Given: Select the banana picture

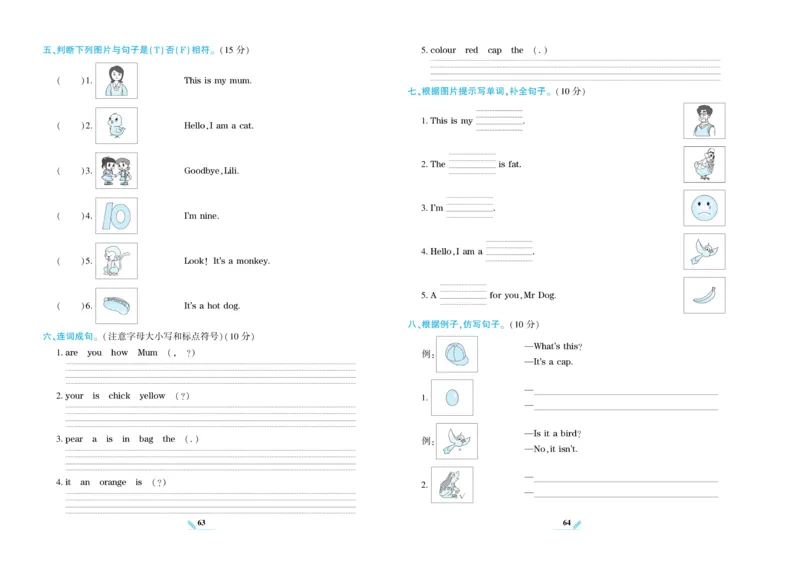Looking at the screenshot, I should pyautogui.click(x=704, y=295).
